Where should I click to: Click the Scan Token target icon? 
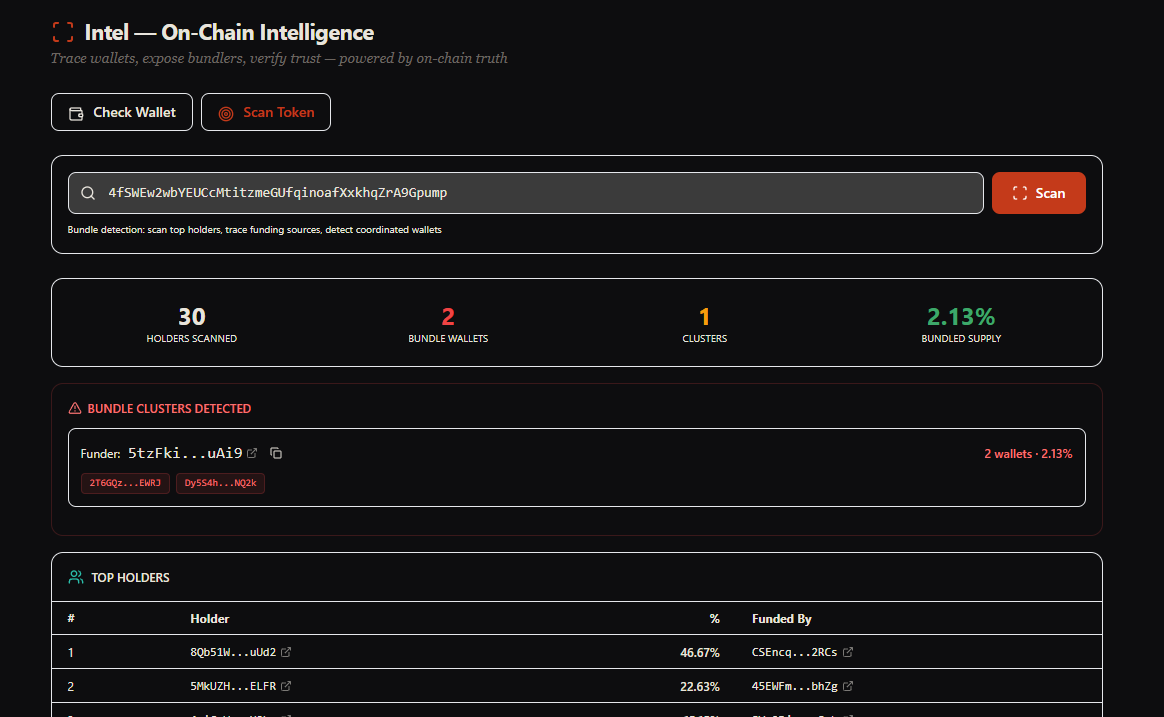pos(226,113)
